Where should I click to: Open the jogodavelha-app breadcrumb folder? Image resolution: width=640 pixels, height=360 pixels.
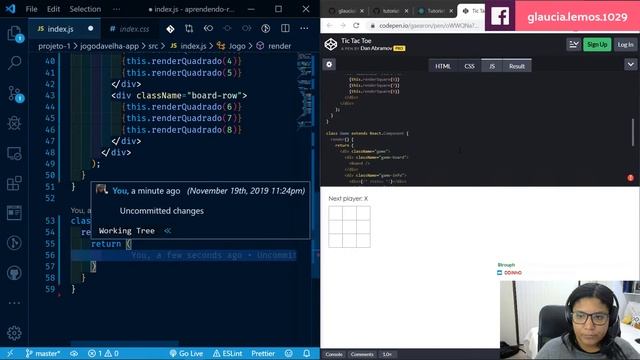point(109,46)
